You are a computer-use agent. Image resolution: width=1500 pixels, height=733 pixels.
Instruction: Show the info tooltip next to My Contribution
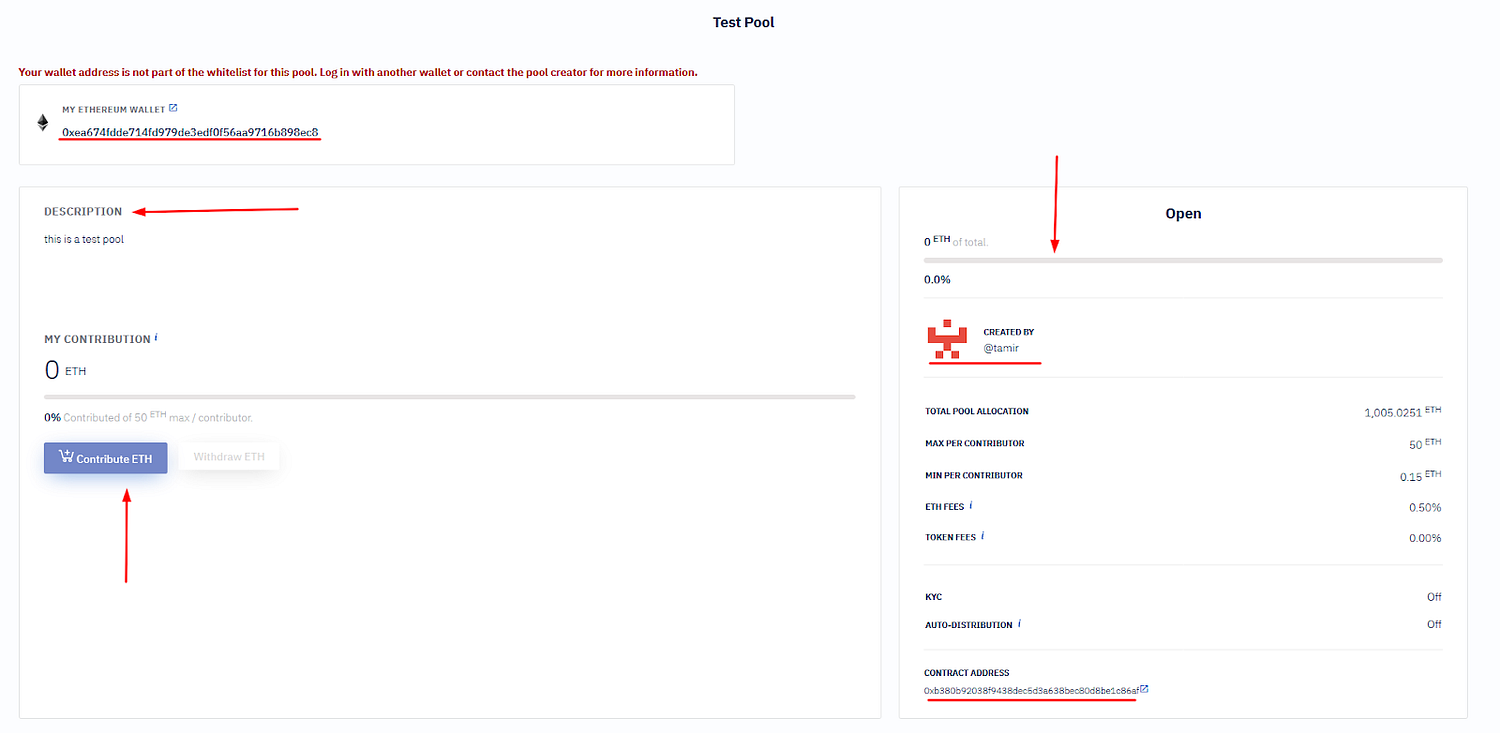[156, 338]
